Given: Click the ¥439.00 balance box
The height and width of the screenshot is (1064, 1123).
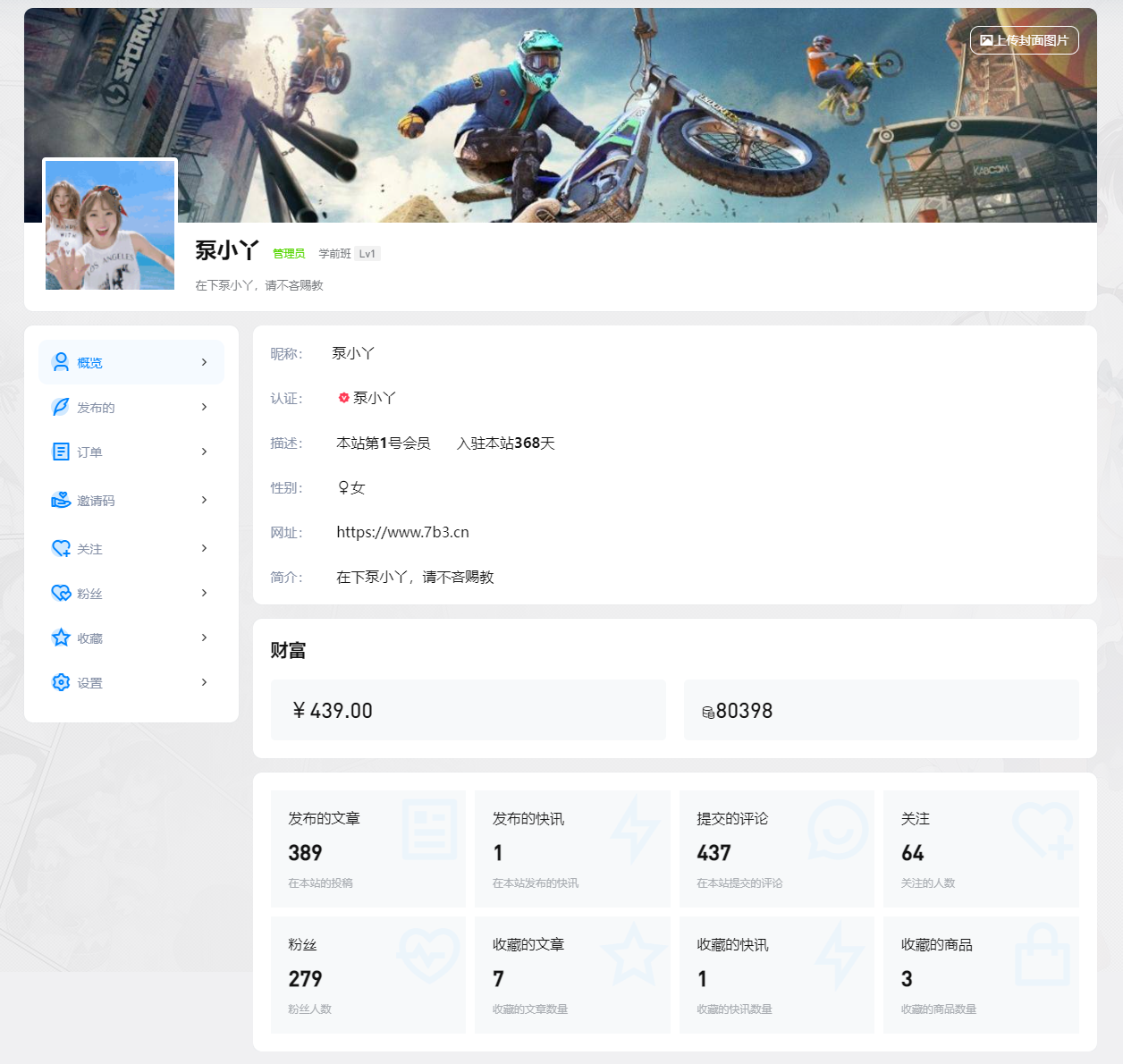Looking at the screenshot, I should click(469, 710).
